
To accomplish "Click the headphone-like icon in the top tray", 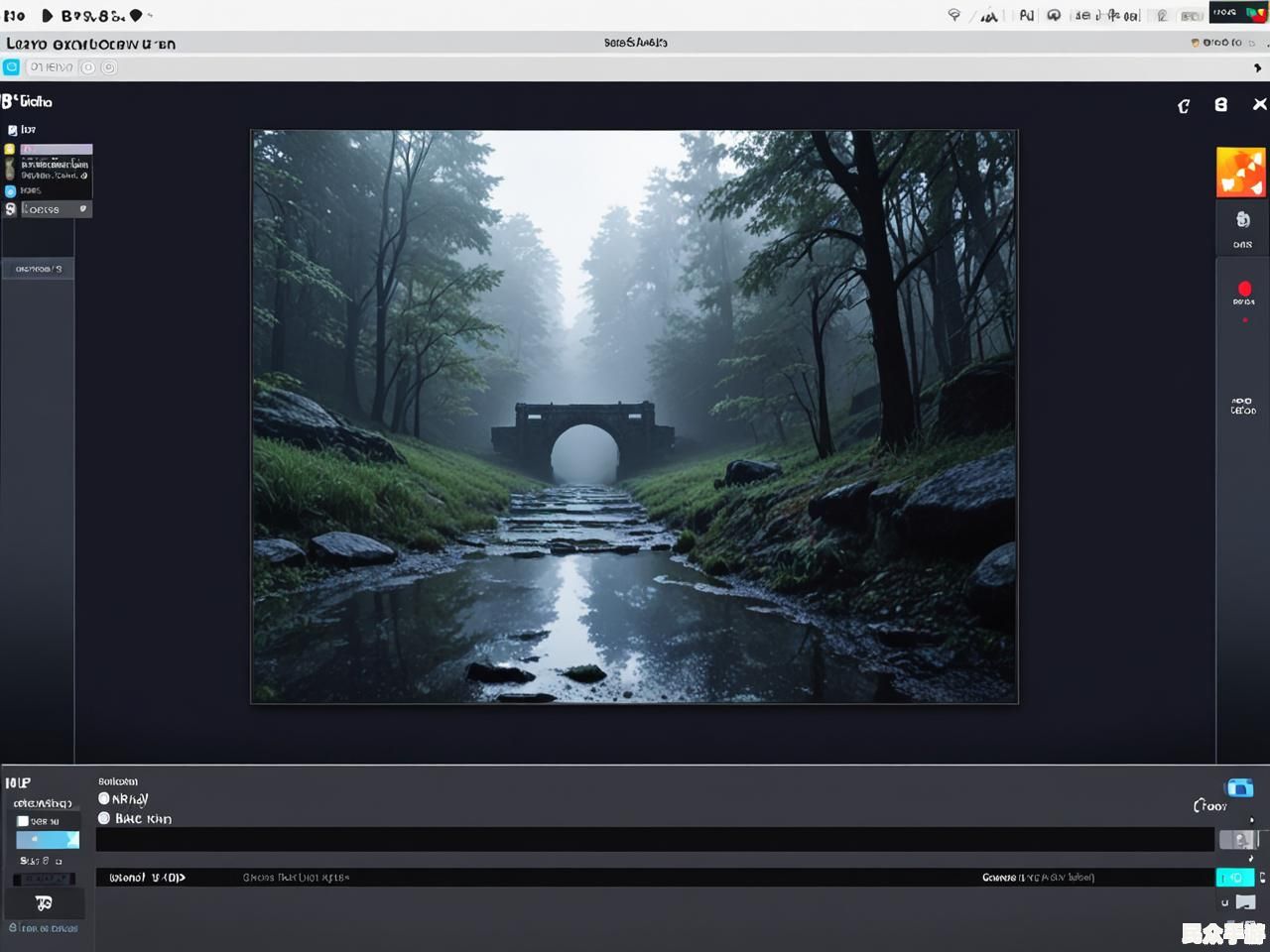I will click(x=1054, y=15).
